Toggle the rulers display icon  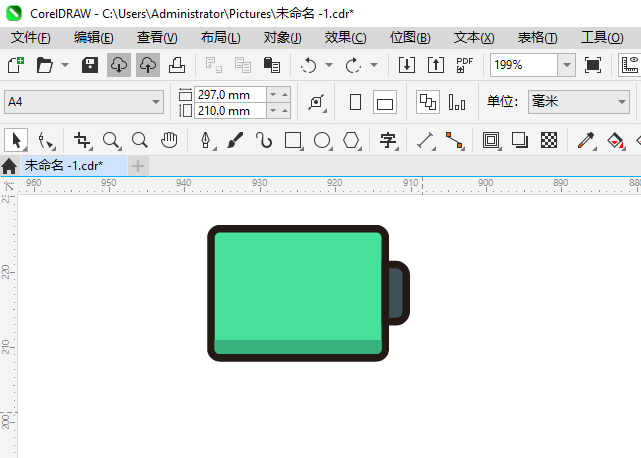coord(630,65)
